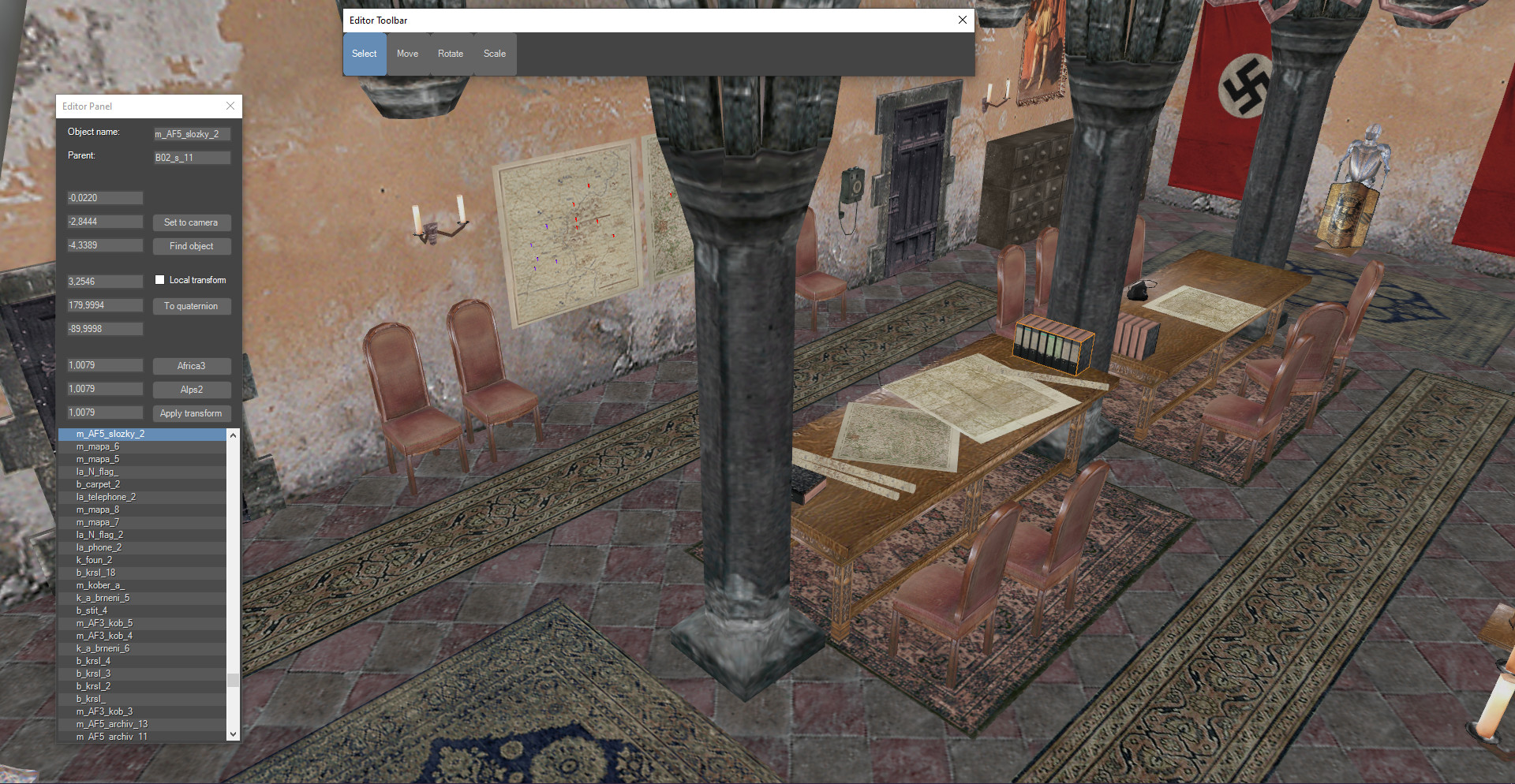
Task: Activate the Select tool in Editor Toolbar
Action: 365,54
